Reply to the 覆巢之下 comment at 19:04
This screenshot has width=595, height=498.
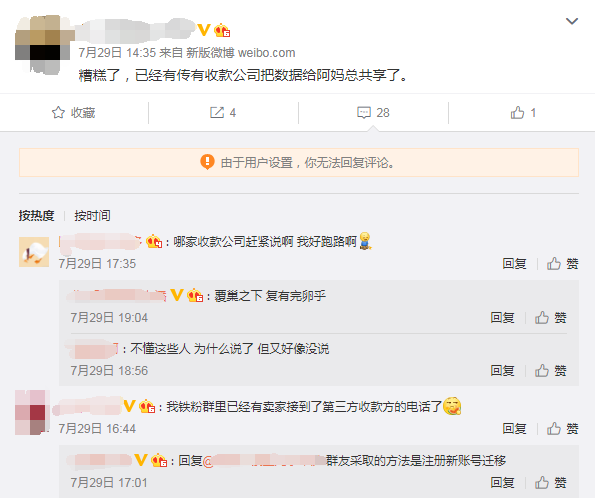502,317
